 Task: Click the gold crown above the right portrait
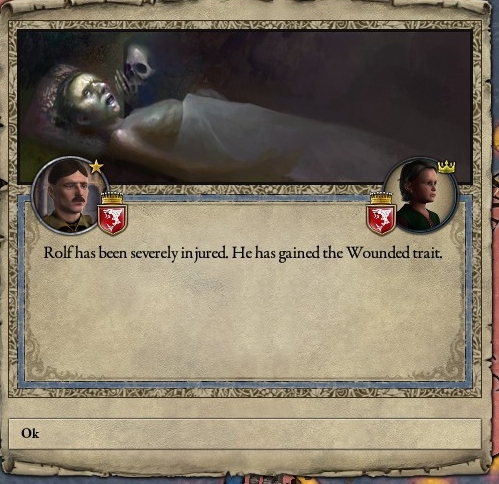coord(446,167)
